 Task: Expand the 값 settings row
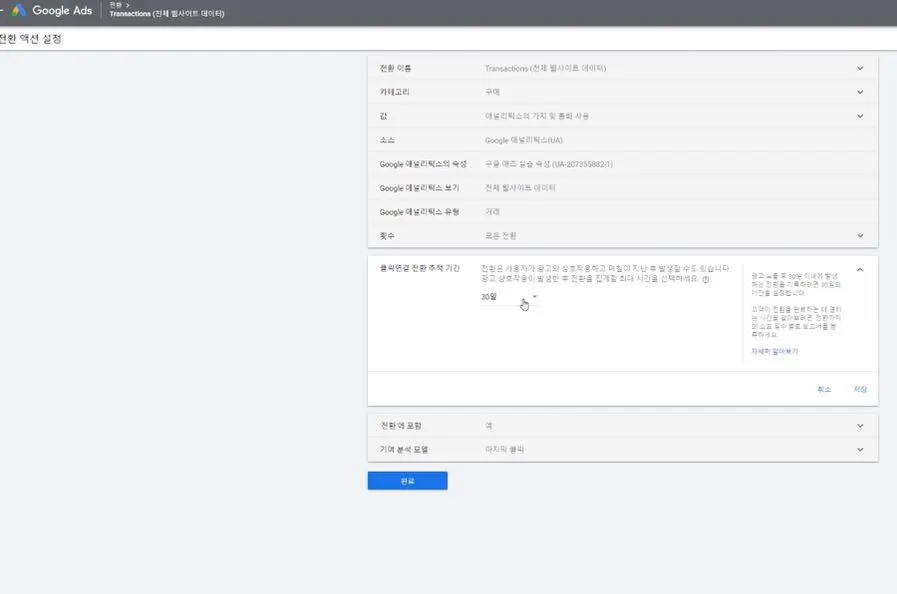click(x=858, y=115)
